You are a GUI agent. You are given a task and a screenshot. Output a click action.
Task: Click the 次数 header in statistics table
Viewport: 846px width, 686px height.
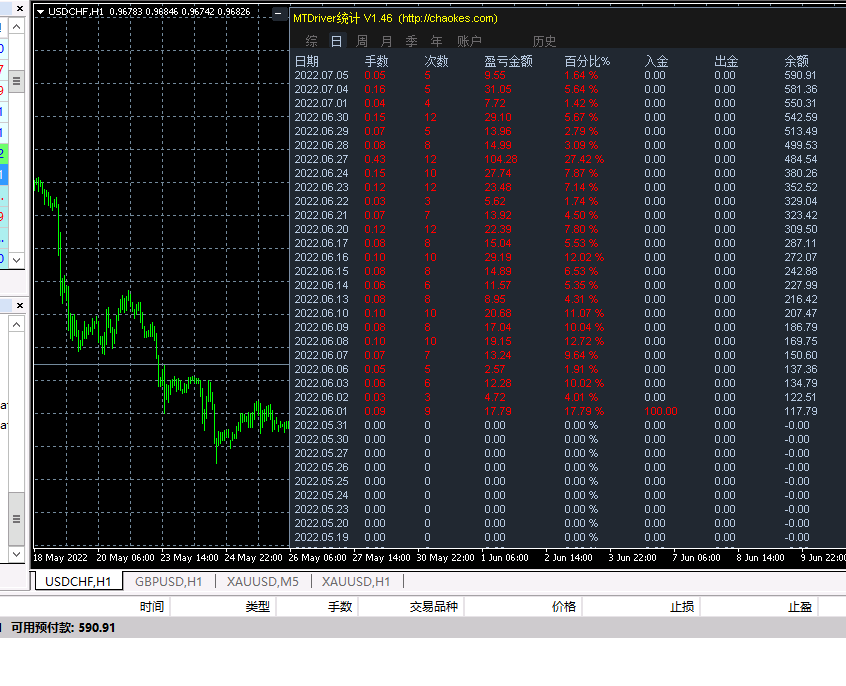click(x=436, y=61)
